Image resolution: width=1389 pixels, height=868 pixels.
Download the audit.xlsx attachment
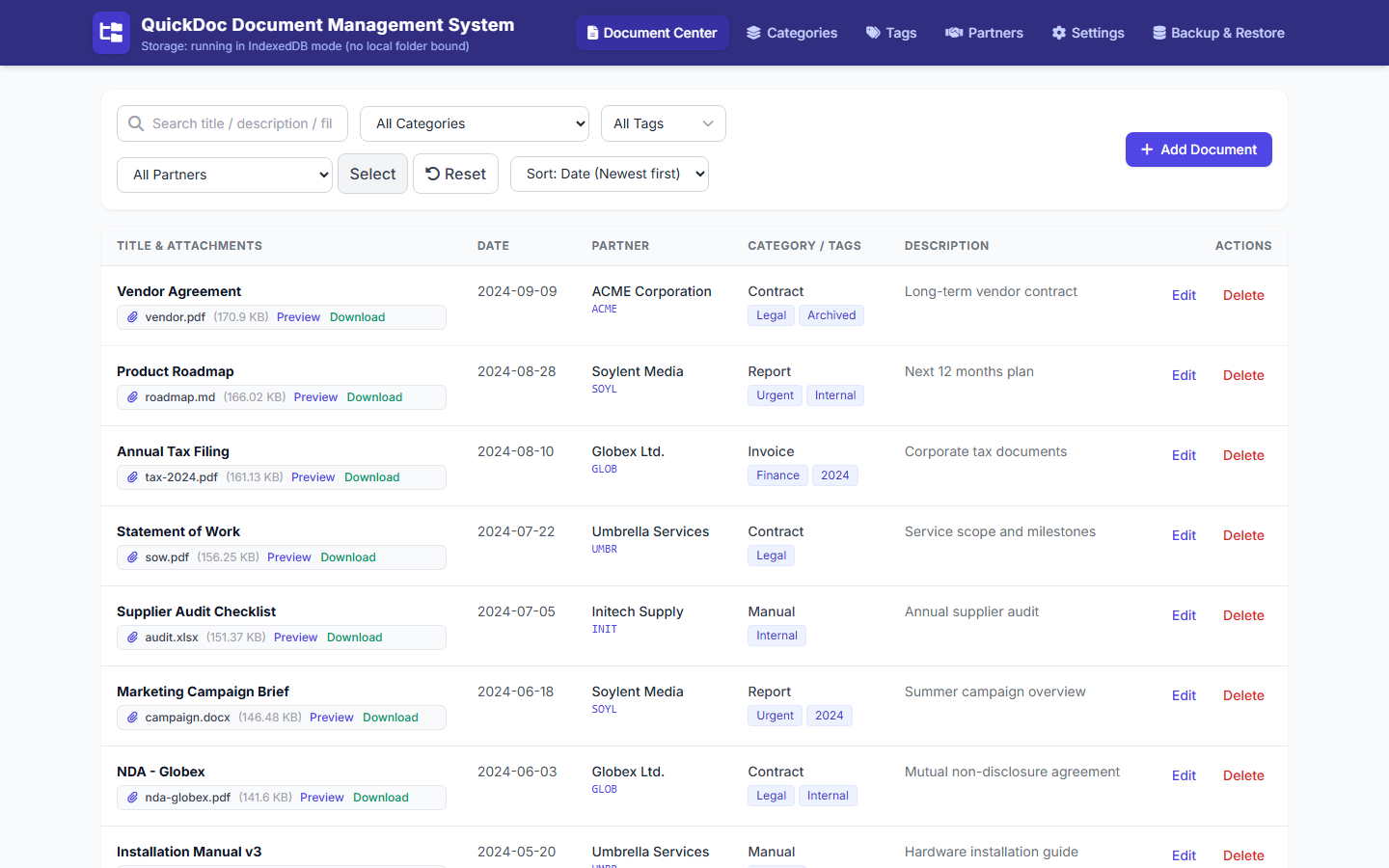coord(354,637)
